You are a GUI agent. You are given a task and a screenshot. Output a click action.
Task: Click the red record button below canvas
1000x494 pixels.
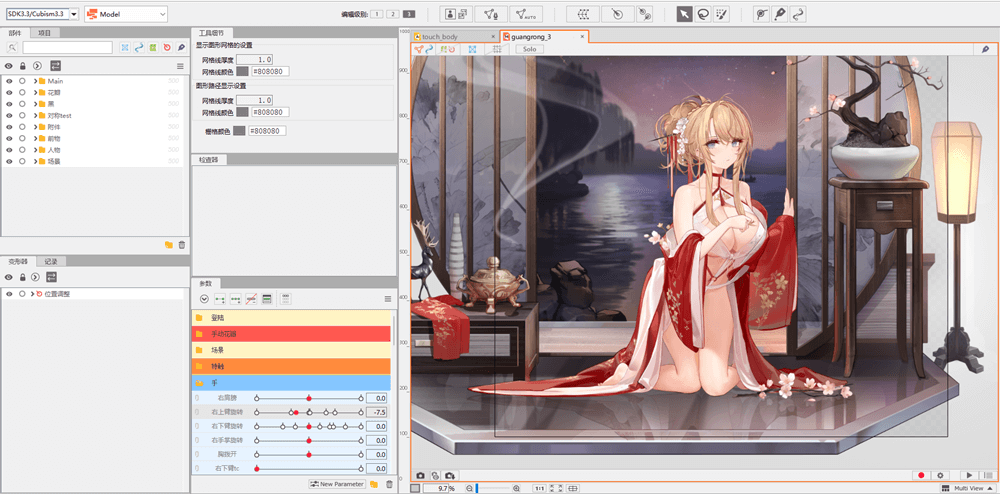click(919, 475)
